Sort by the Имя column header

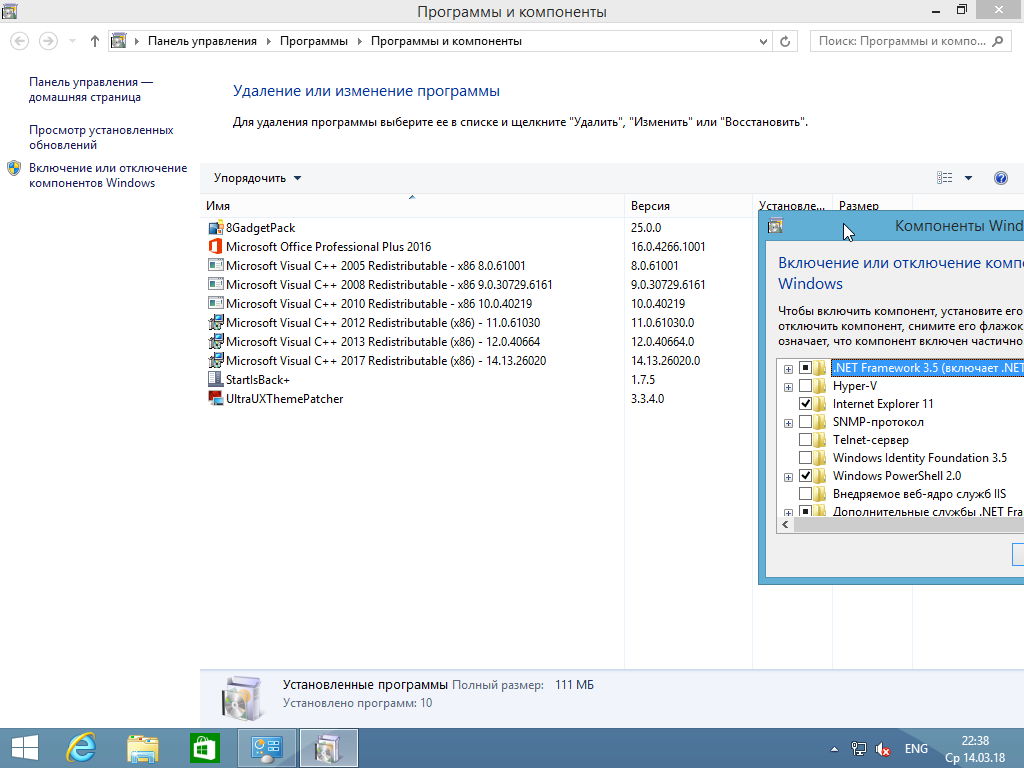click(412, 206)
